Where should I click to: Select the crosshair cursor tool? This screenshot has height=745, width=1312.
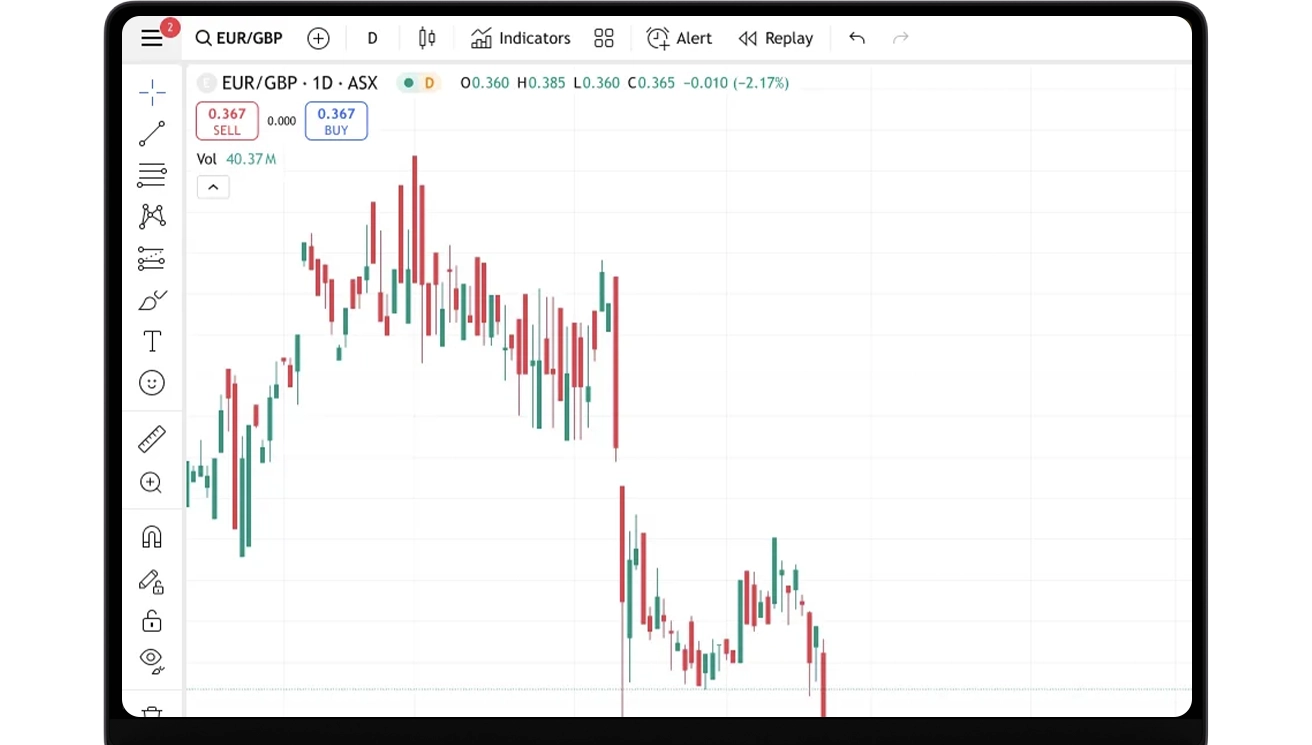[x=152, y=93]
